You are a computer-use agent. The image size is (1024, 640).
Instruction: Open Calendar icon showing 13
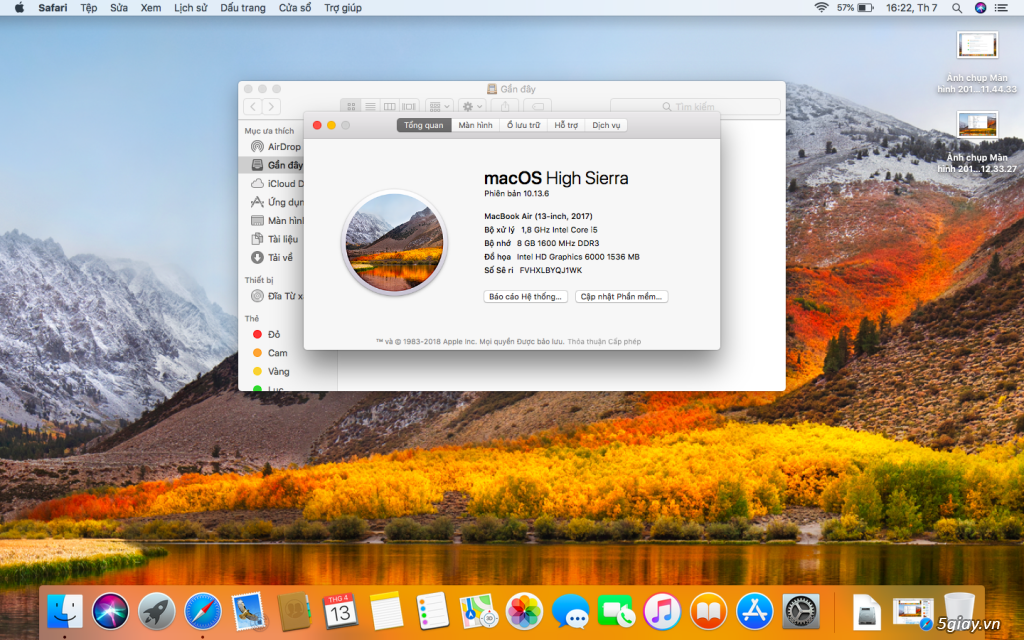tap(340, 612)
